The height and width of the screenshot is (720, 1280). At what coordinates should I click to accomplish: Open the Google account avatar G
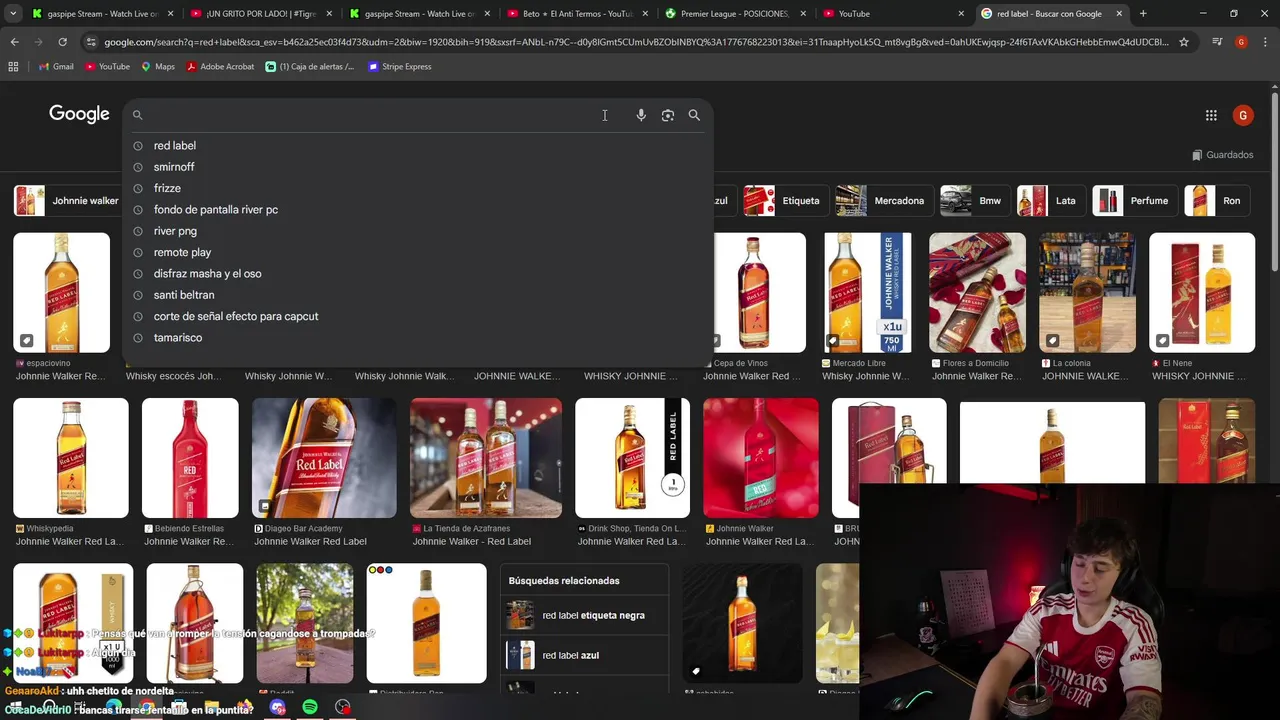1243,115
